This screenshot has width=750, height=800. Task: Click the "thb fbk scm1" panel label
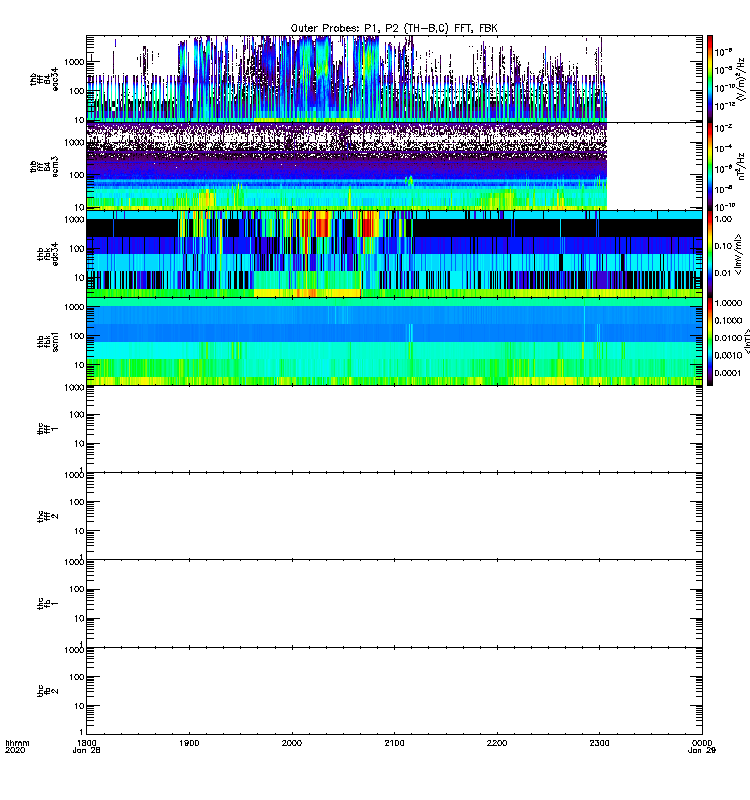point(48,341)
